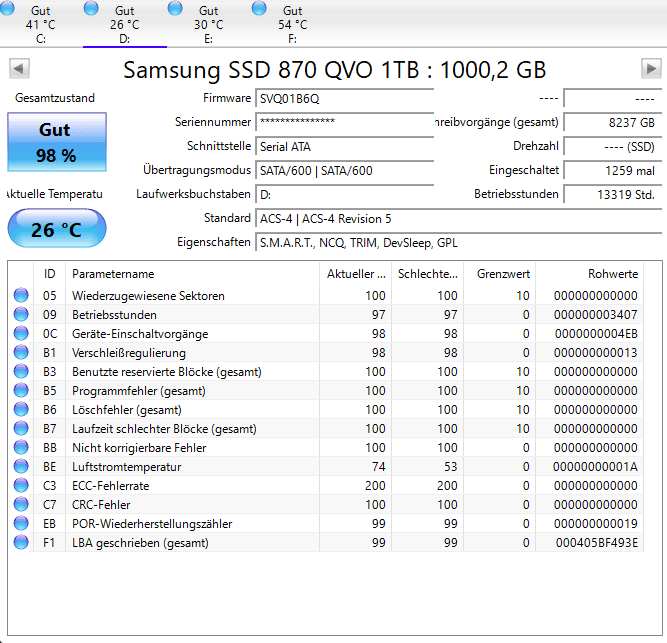
Task: Click status orb of row C3 ECC-Fehlerrate
Action: click(21, 485)
